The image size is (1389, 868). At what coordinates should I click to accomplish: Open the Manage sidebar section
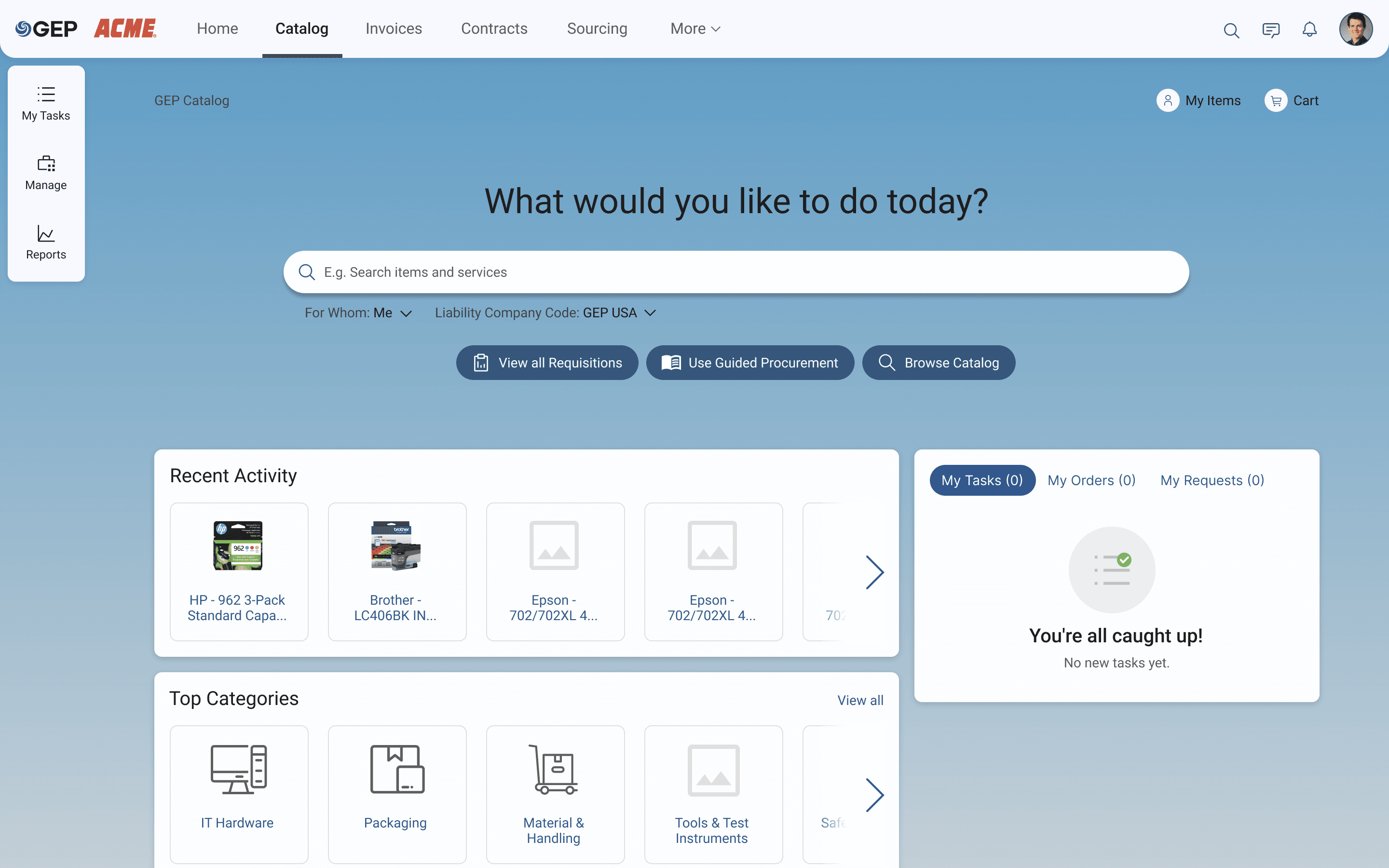pyautogui.click(x=46, y=173)
